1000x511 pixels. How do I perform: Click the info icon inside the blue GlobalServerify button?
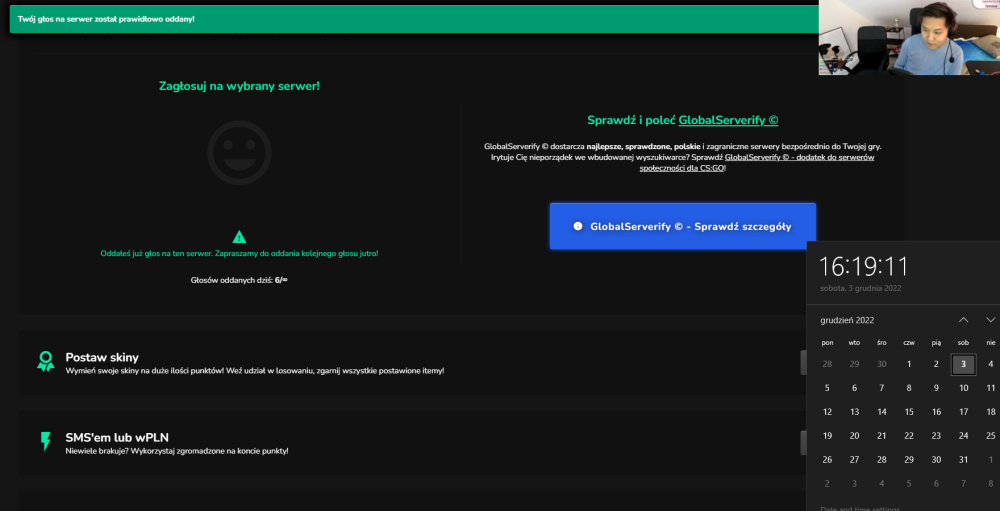tap(578, 226)
